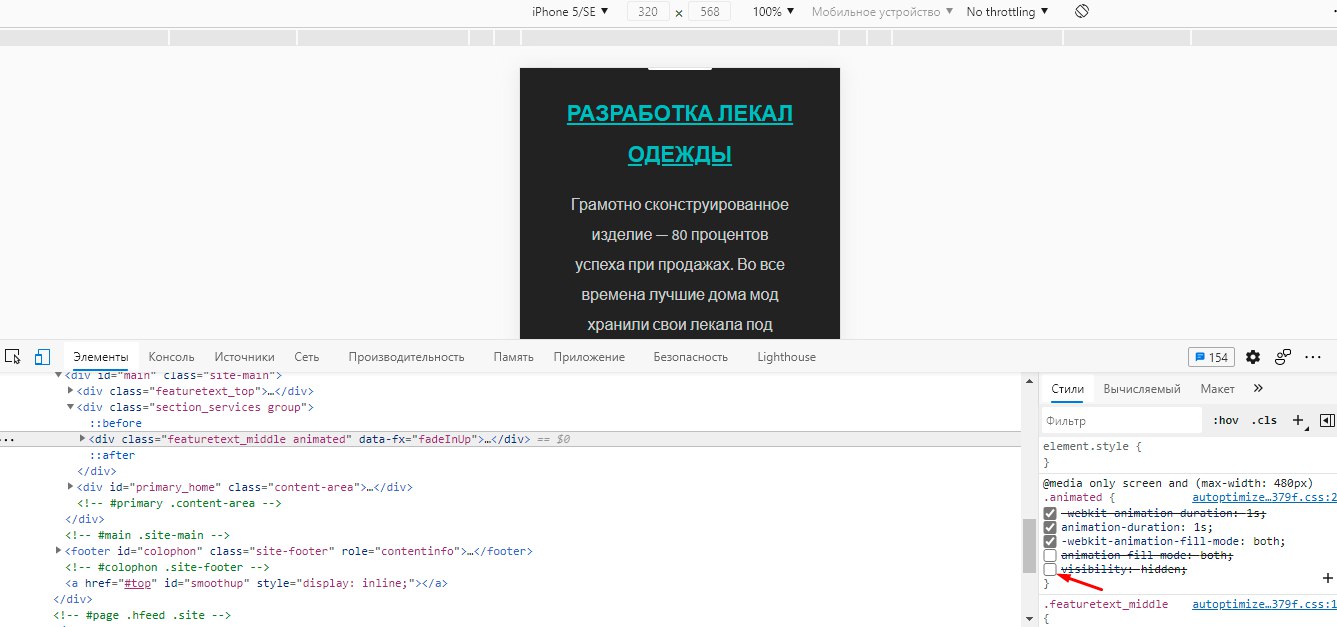
Task: Open stylesheet link beside .featuretext_middle rule
Action: (1264, 605)
